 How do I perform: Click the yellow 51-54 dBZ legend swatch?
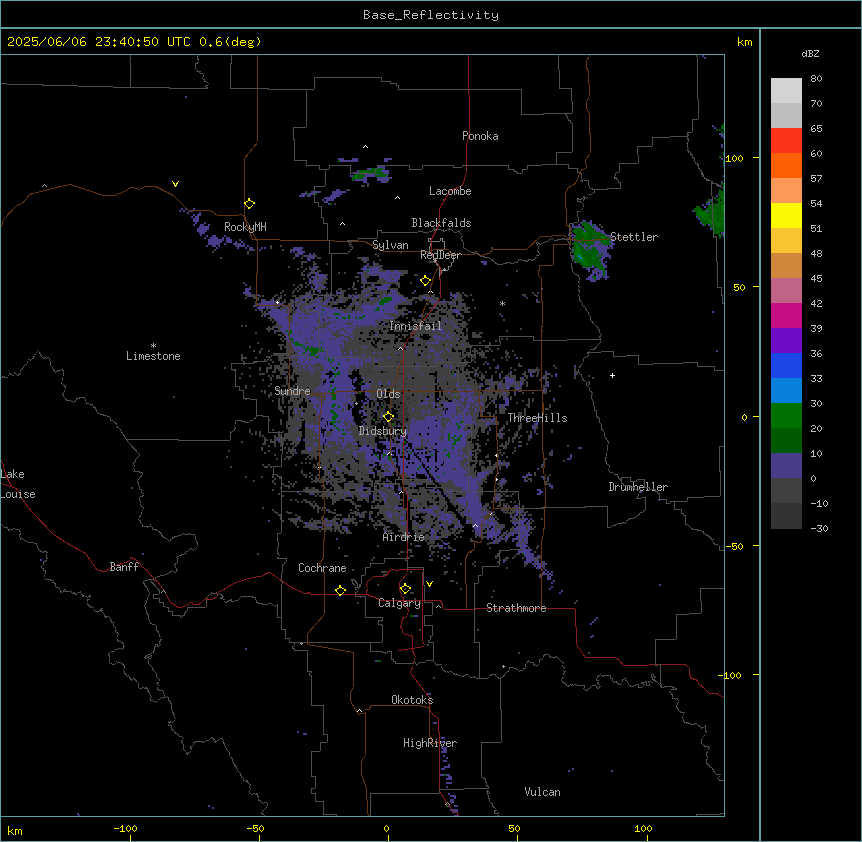(x=786, y=215)
